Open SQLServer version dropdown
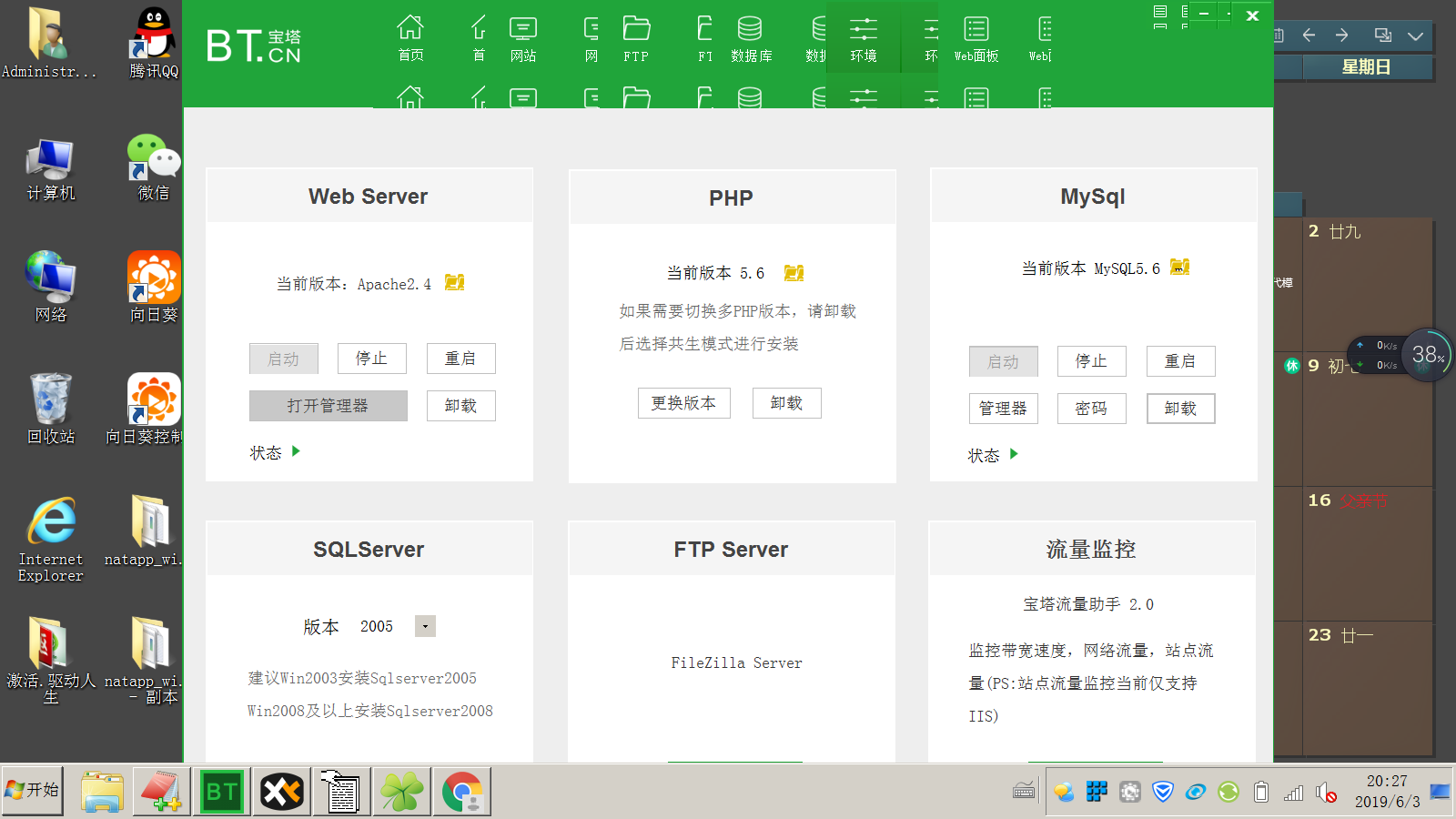 tap(425, 626)
